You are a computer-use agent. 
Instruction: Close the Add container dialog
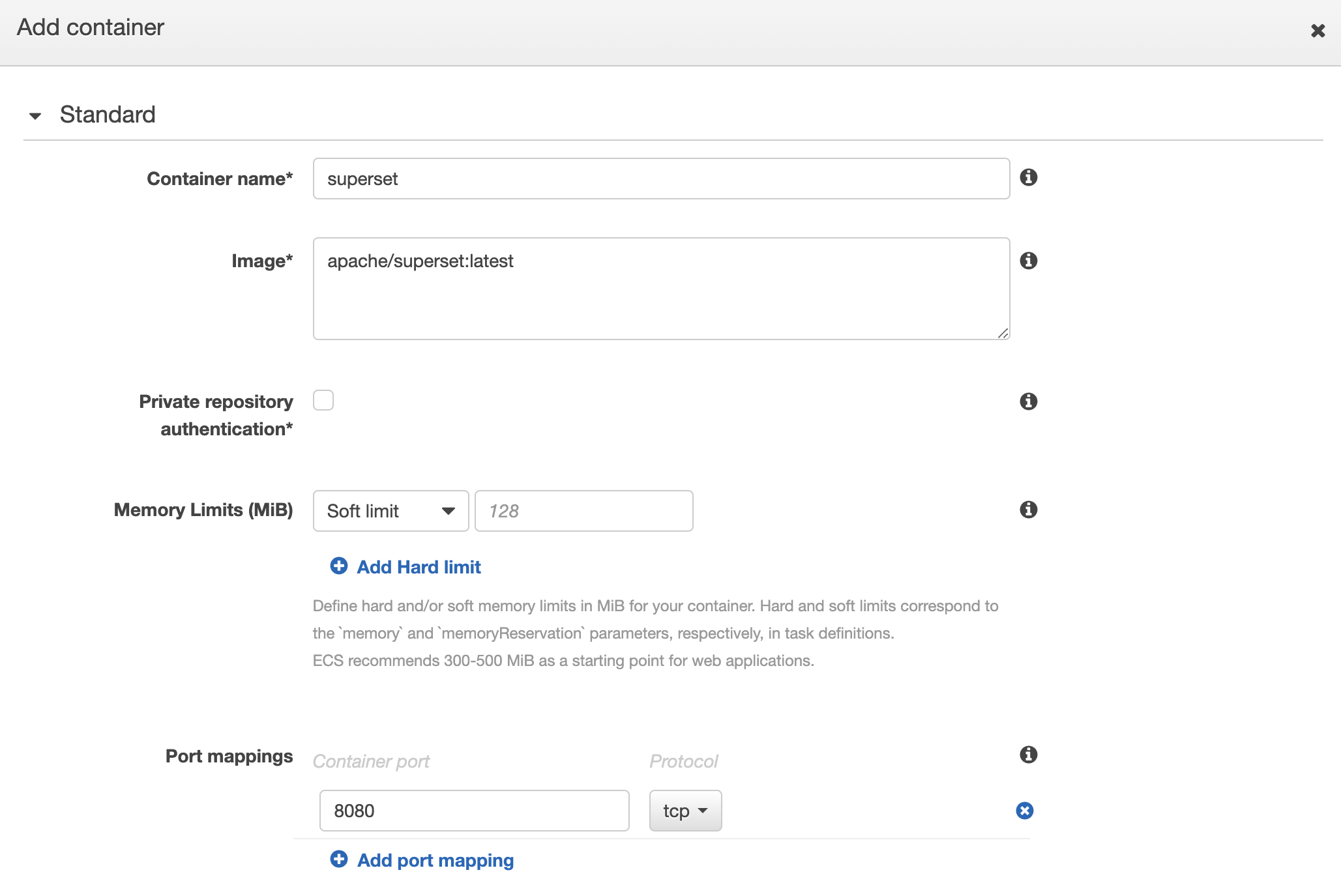(1318, 31)
